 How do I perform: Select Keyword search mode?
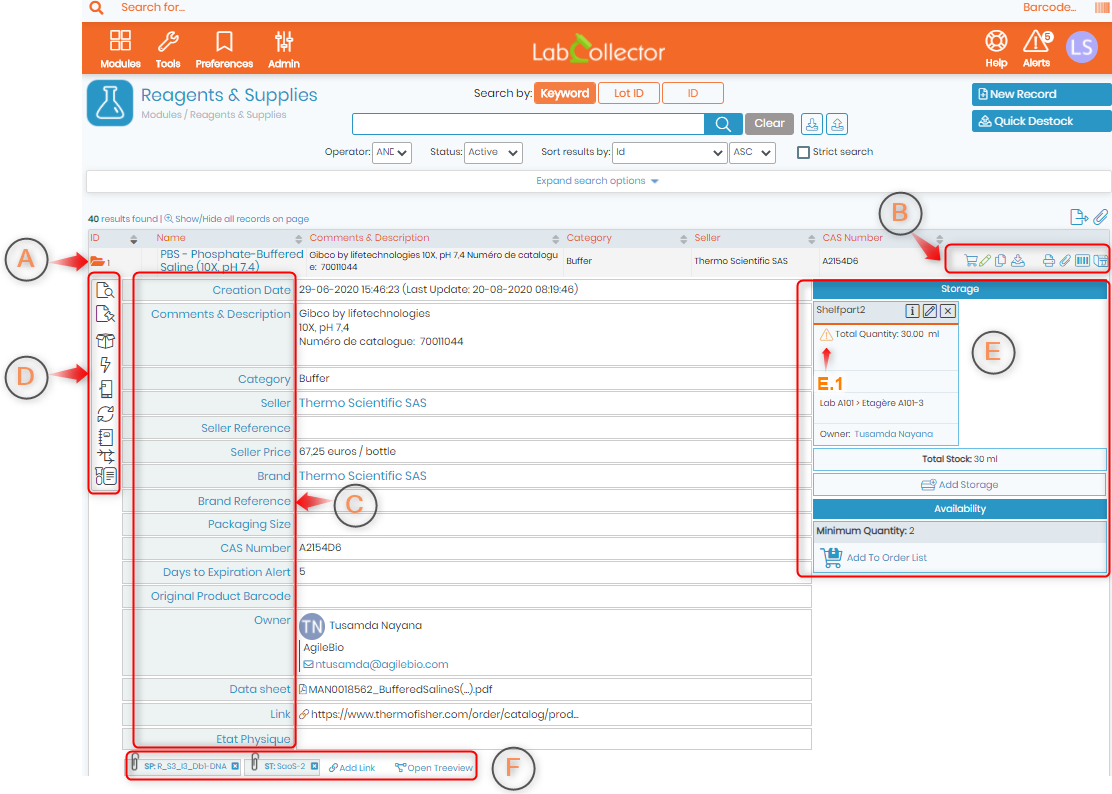pos(565,94)
